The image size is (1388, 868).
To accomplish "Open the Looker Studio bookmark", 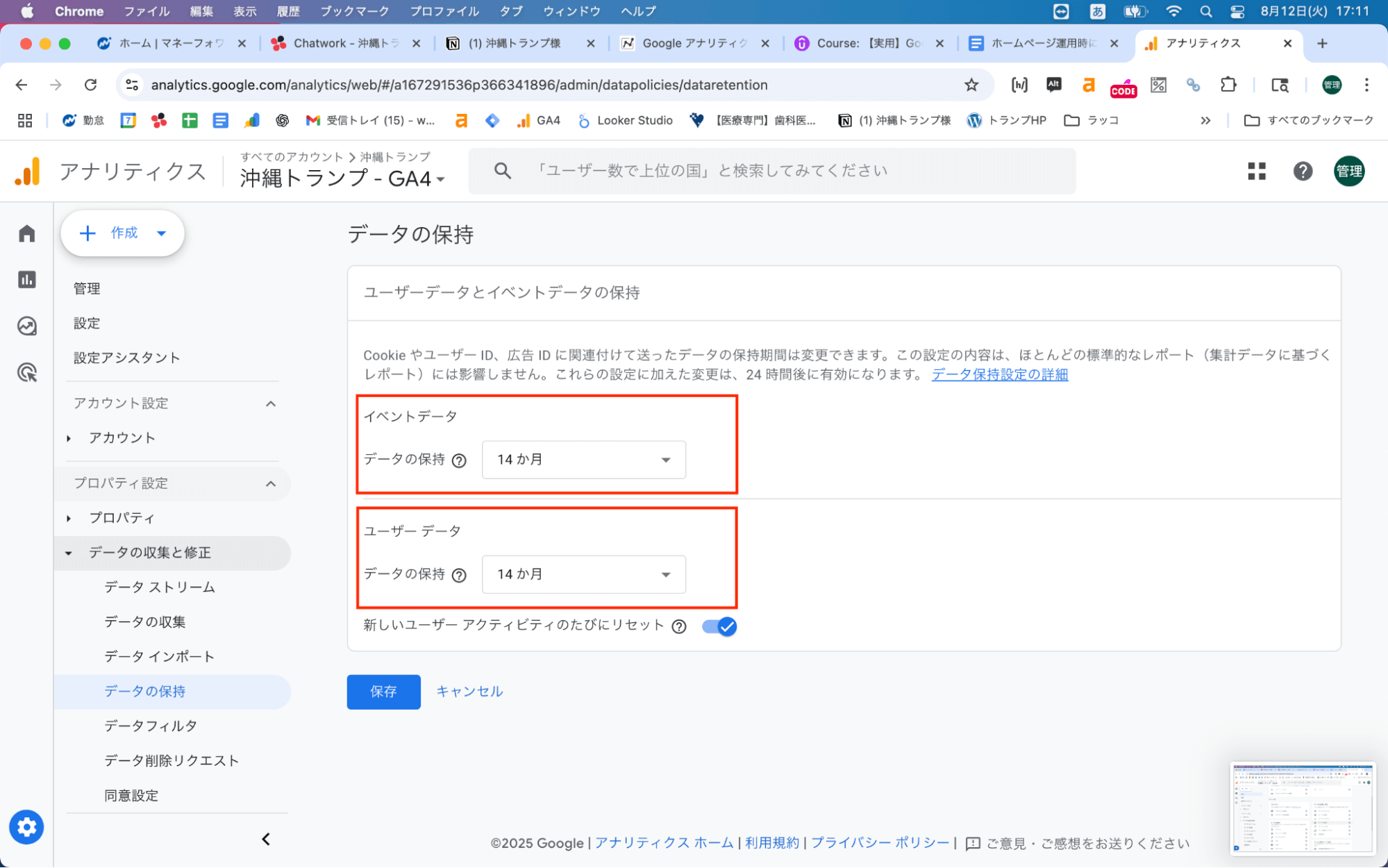I will click(624, 119).
